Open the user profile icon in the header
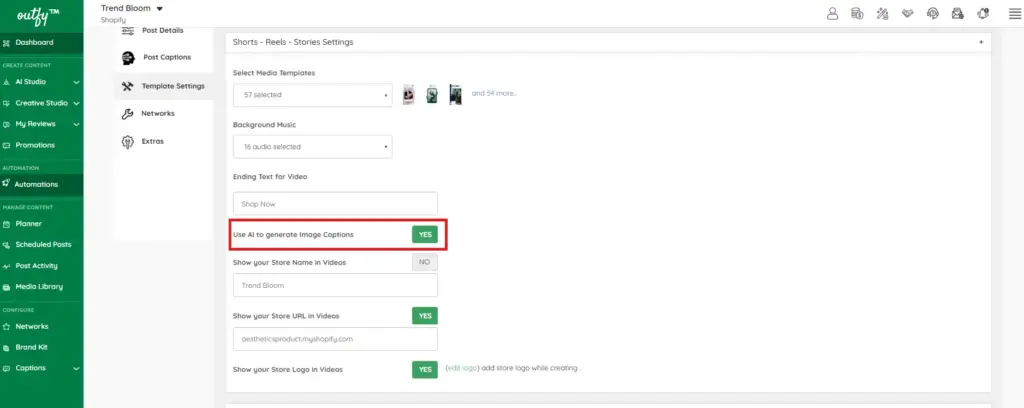 832,14
